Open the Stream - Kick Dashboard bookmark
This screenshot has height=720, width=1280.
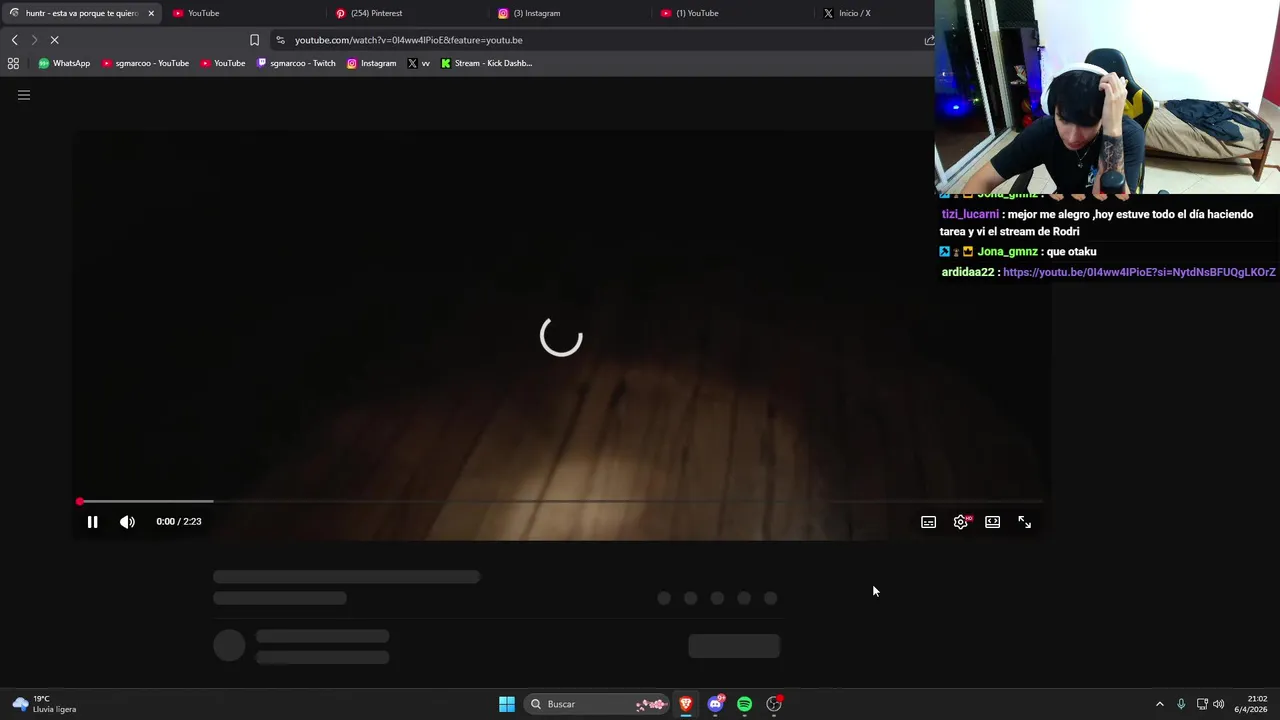click(486, 63)
